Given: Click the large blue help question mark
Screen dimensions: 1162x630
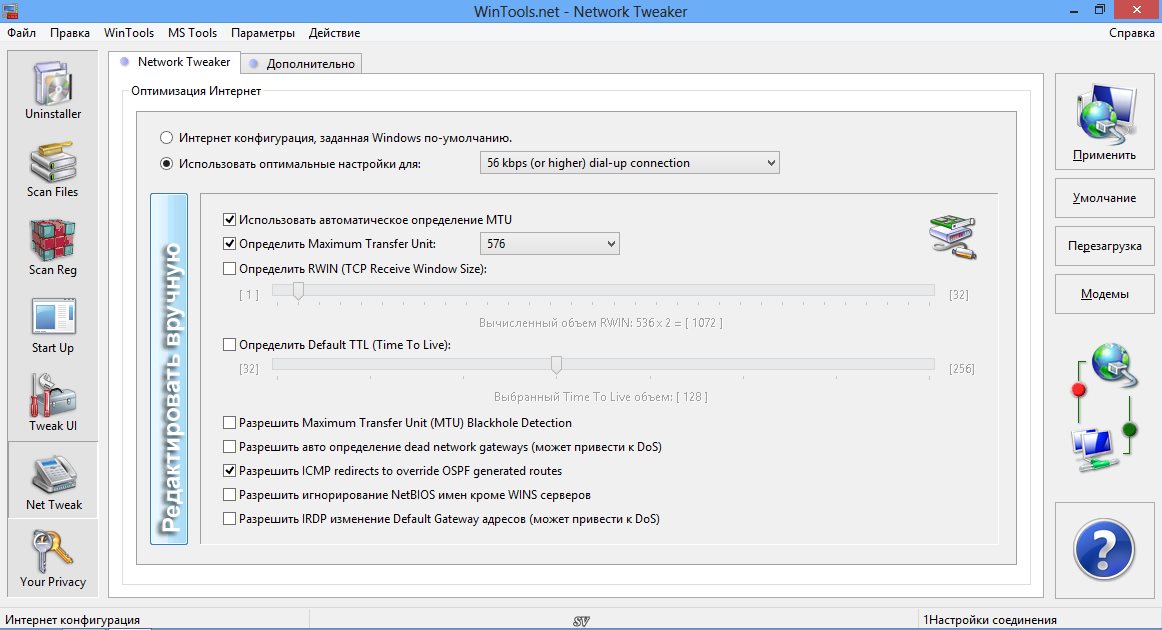Looking at the screenshot, I should (x=1103, y=550).
